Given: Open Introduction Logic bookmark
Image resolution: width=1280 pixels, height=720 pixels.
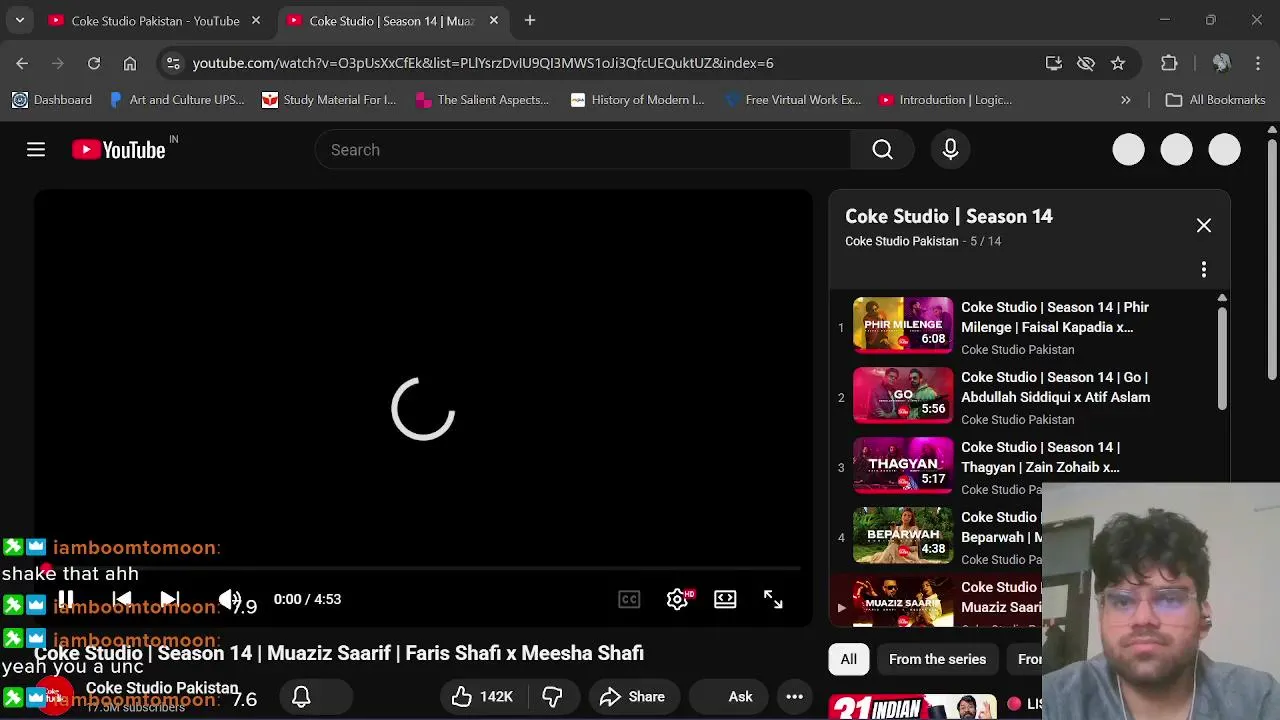Looking at the screenshot, I should 946,100.
